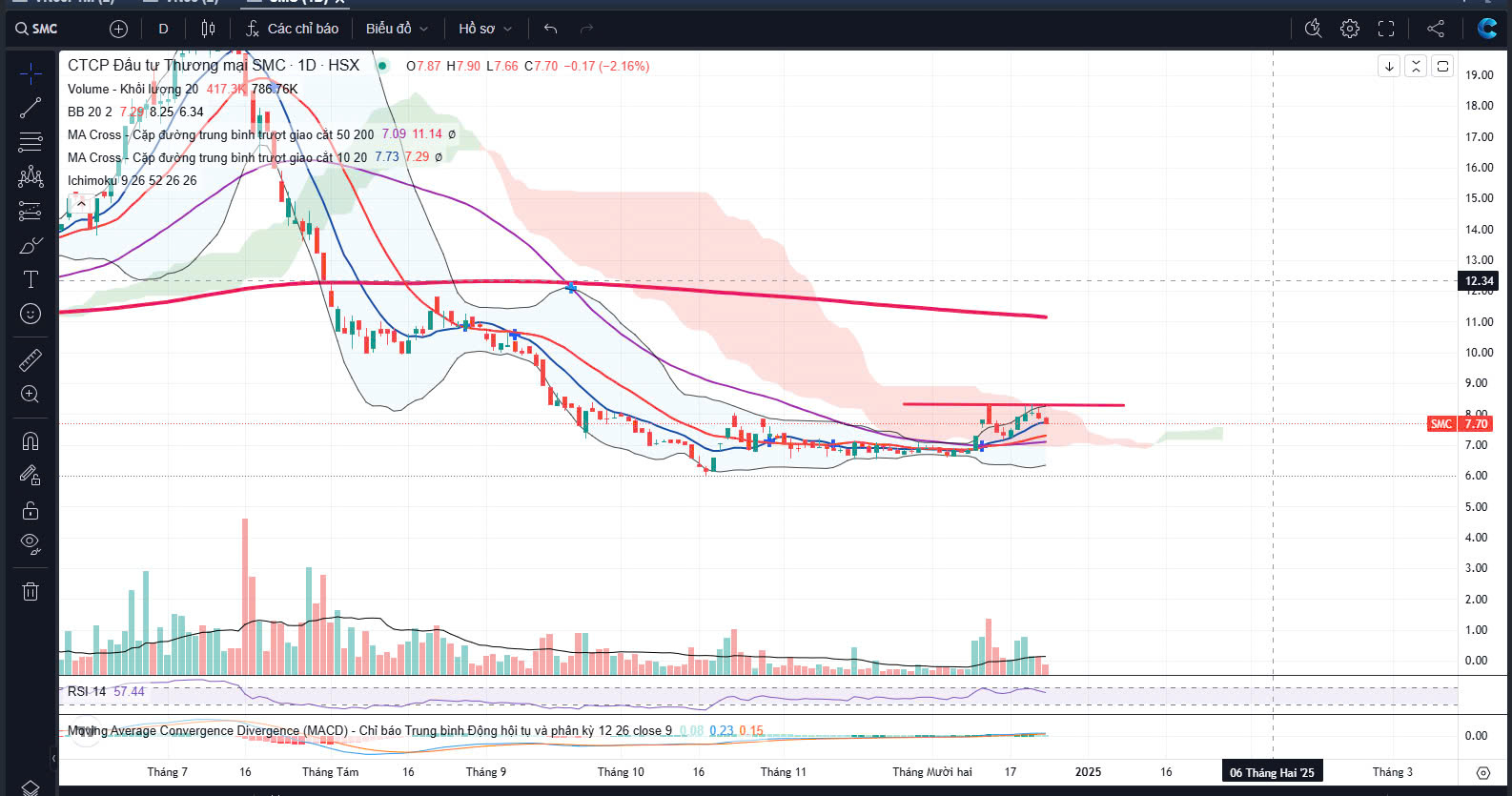The width and height of the screenshot is (1512, 796).
Task: Select the crosshair cursor tool
Action: point(31,72)
